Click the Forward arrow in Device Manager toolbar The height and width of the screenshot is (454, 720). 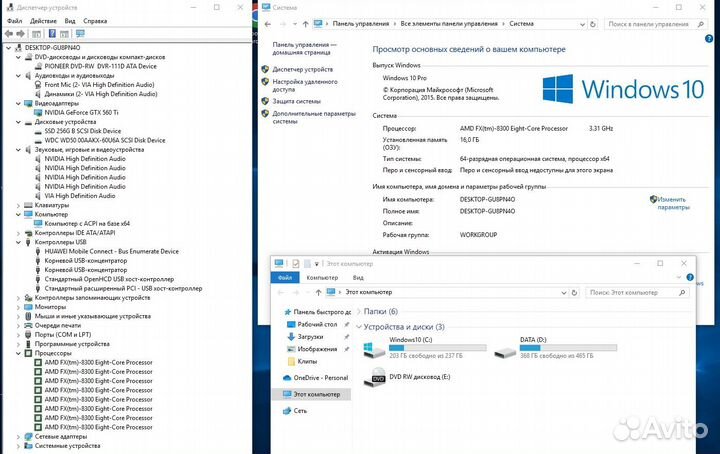pos(20,34)
